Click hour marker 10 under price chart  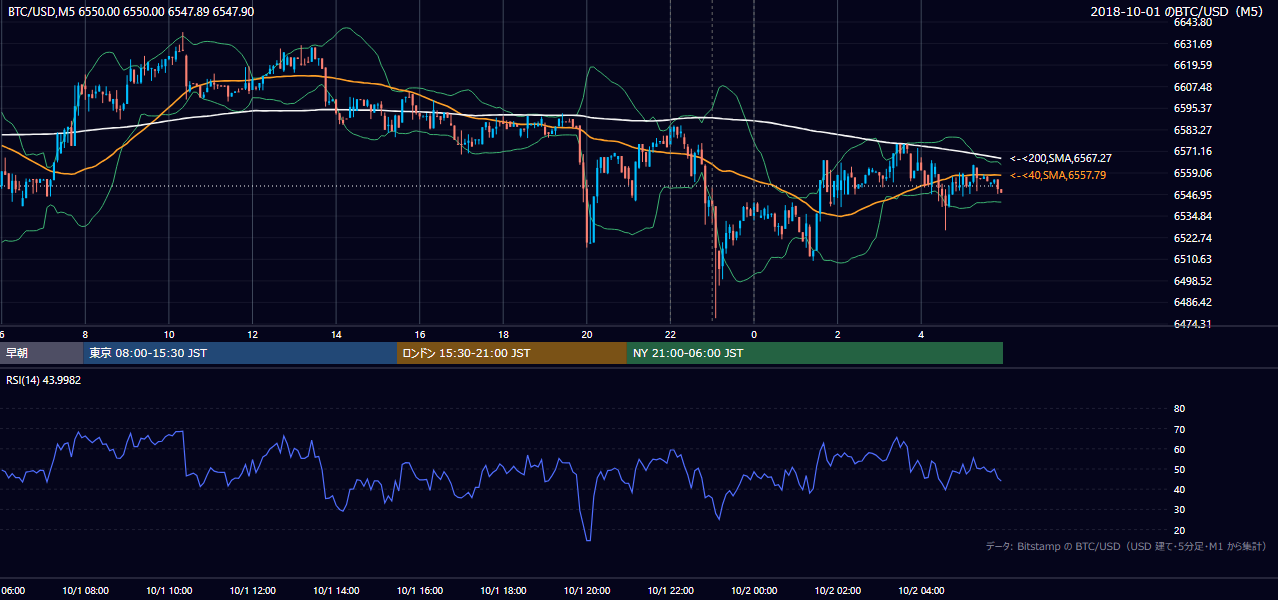(x=169, y=335)
